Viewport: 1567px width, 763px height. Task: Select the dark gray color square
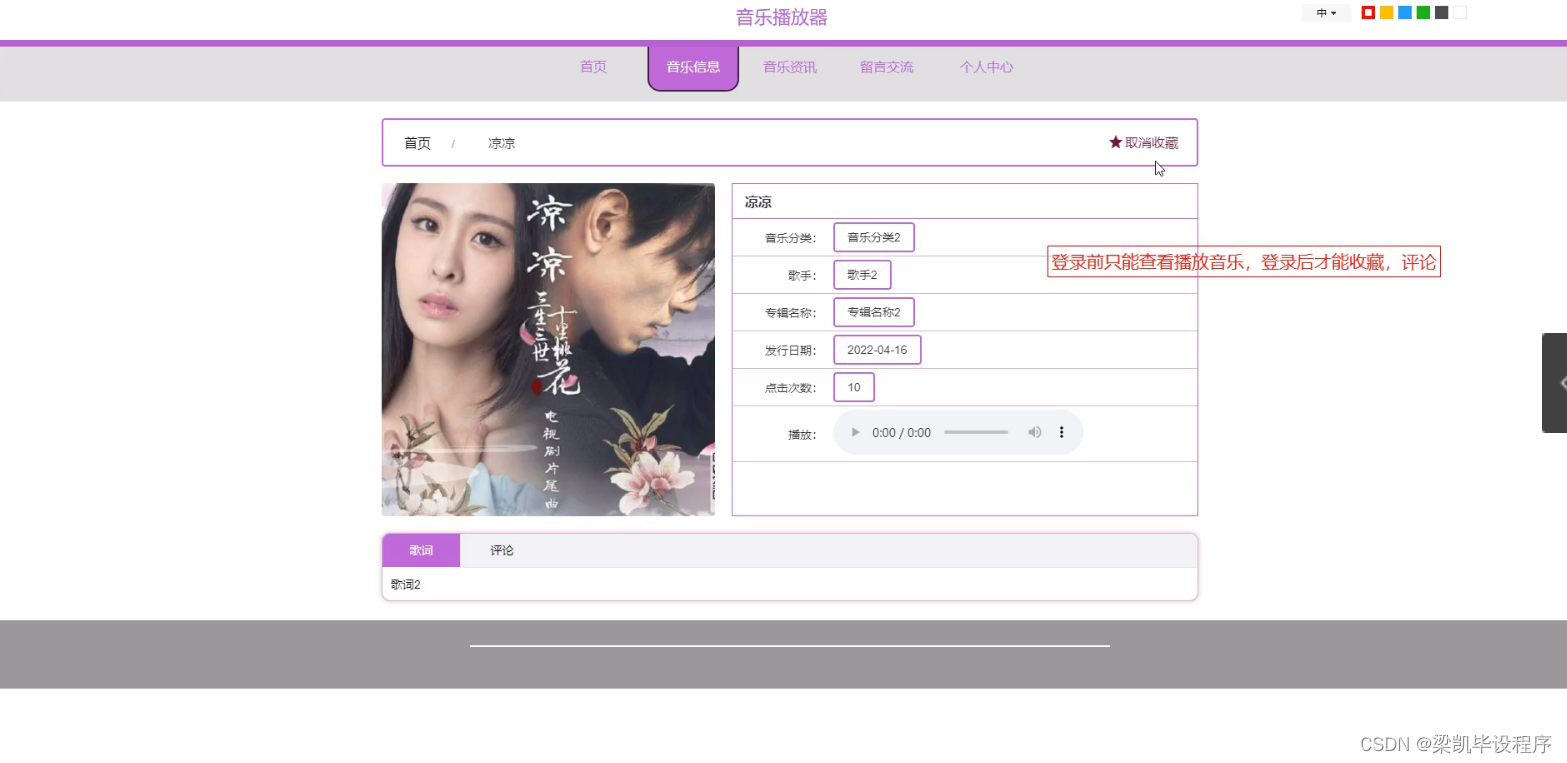(x=1440, y=12)
